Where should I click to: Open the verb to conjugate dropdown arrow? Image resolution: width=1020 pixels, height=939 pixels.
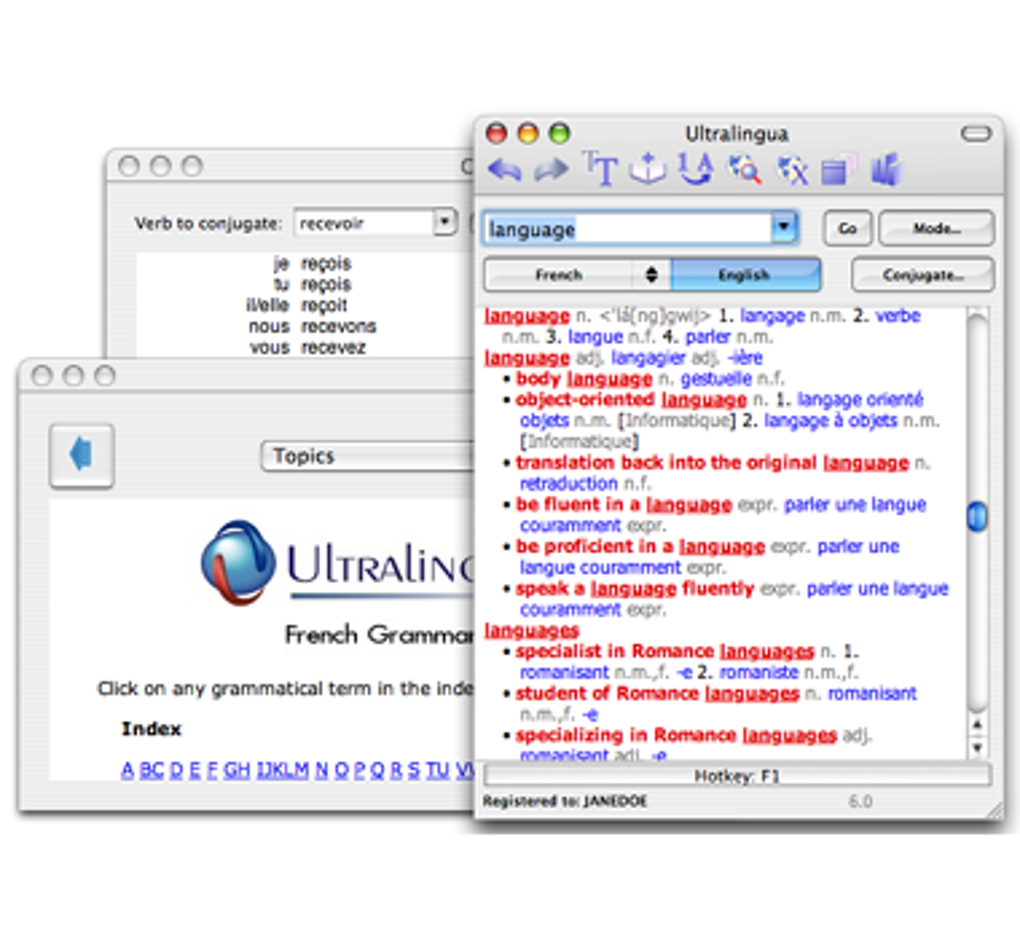click(445, 222)
